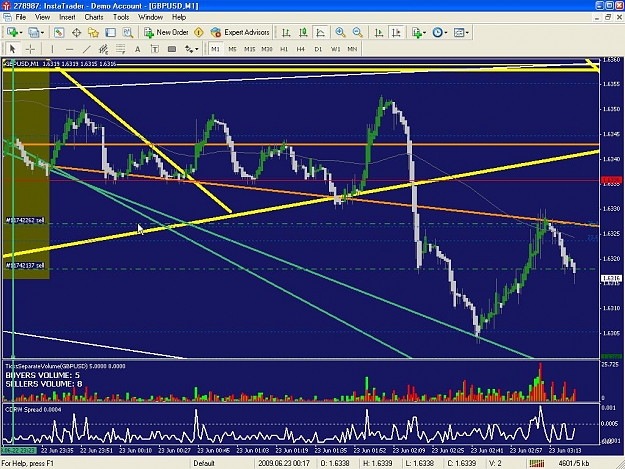Image resolution: width=625 pixels, height=469 pixels.
Task: Click the InstaTrader title bar app icon
Action: (x=6, y=6)
